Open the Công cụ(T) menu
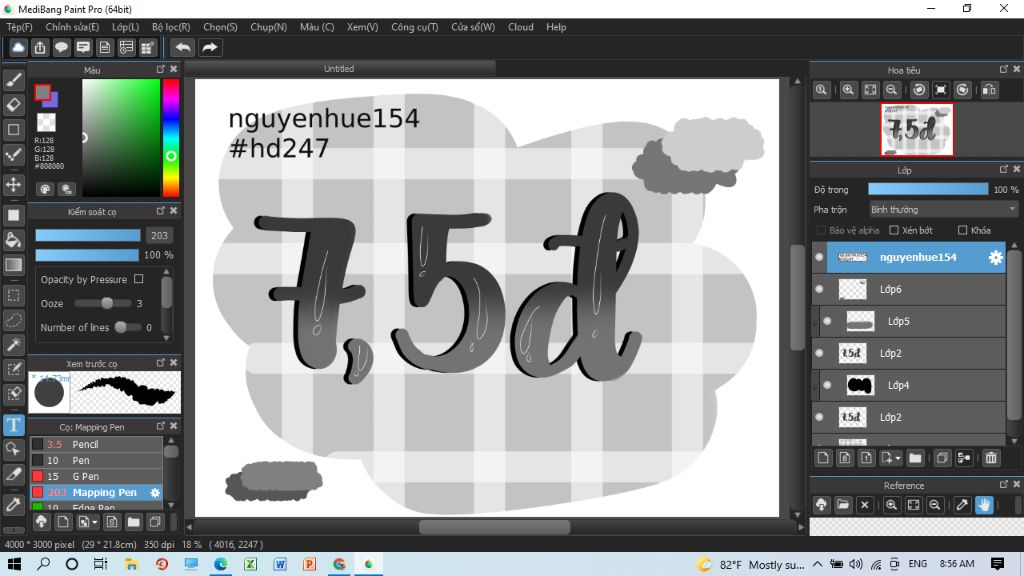The height and width of the screenshot is (576, 1024). (415, 27)
